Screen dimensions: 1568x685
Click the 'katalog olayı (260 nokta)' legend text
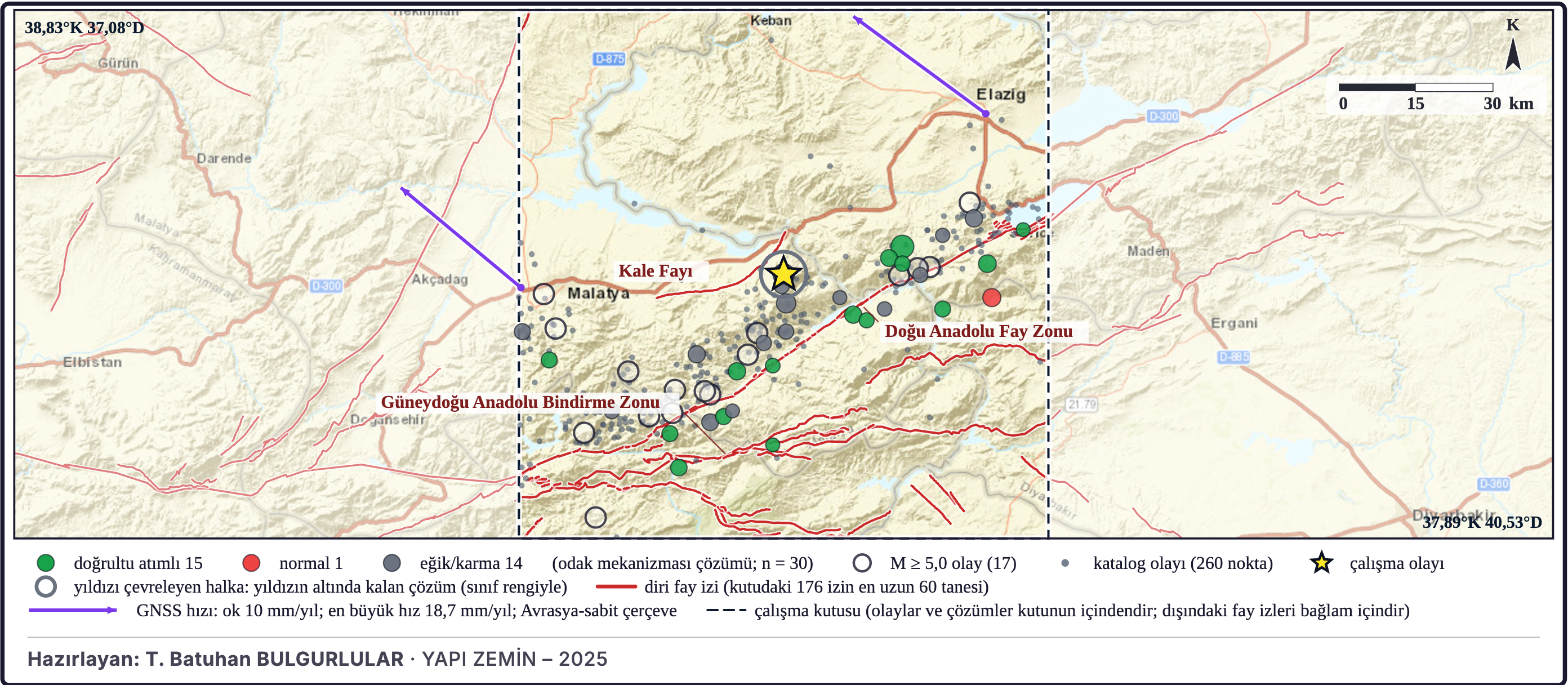coord(1183,563)
